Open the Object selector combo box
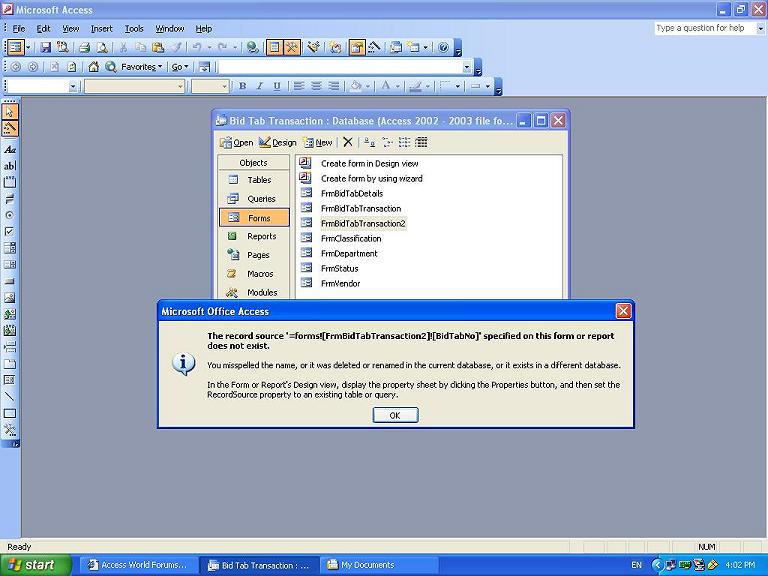This screenshot has height=576, width=768. coord(43,87)
